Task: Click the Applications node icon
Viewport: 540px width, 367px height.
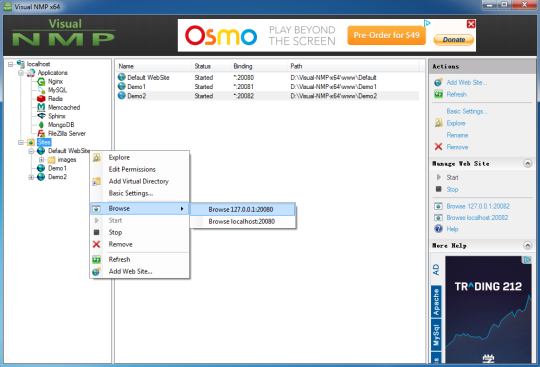Action: coord(31,73)
